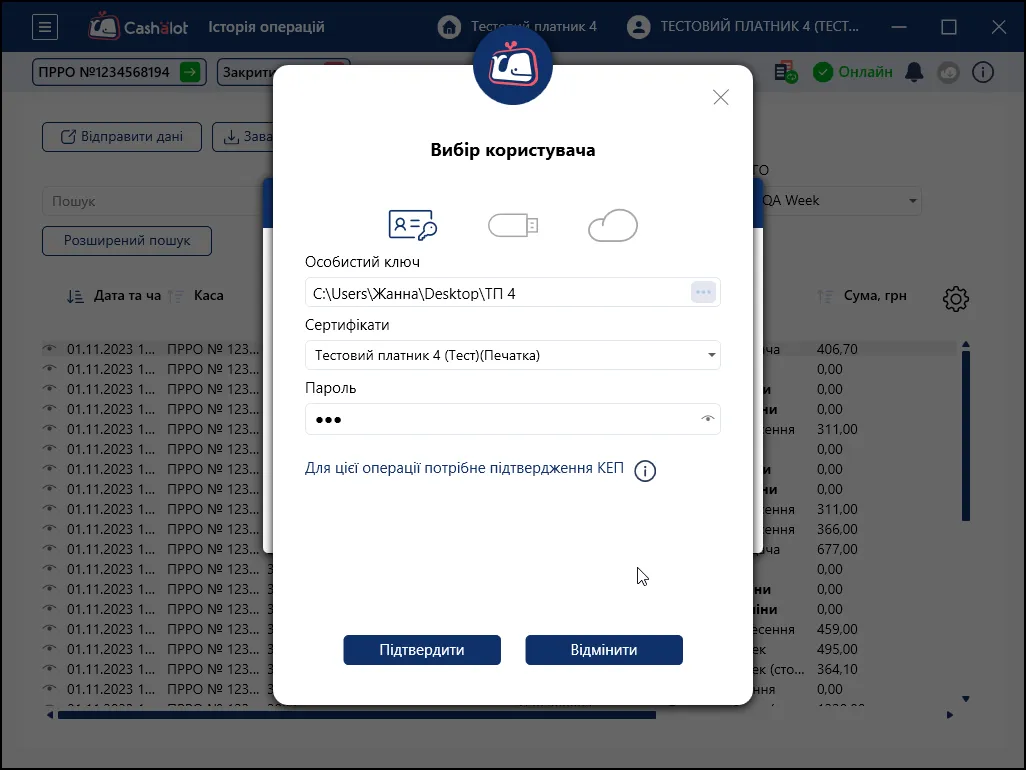Click the amount 677,00
The width and height of the screenshot is (1026, 770).
pos(837,549)
